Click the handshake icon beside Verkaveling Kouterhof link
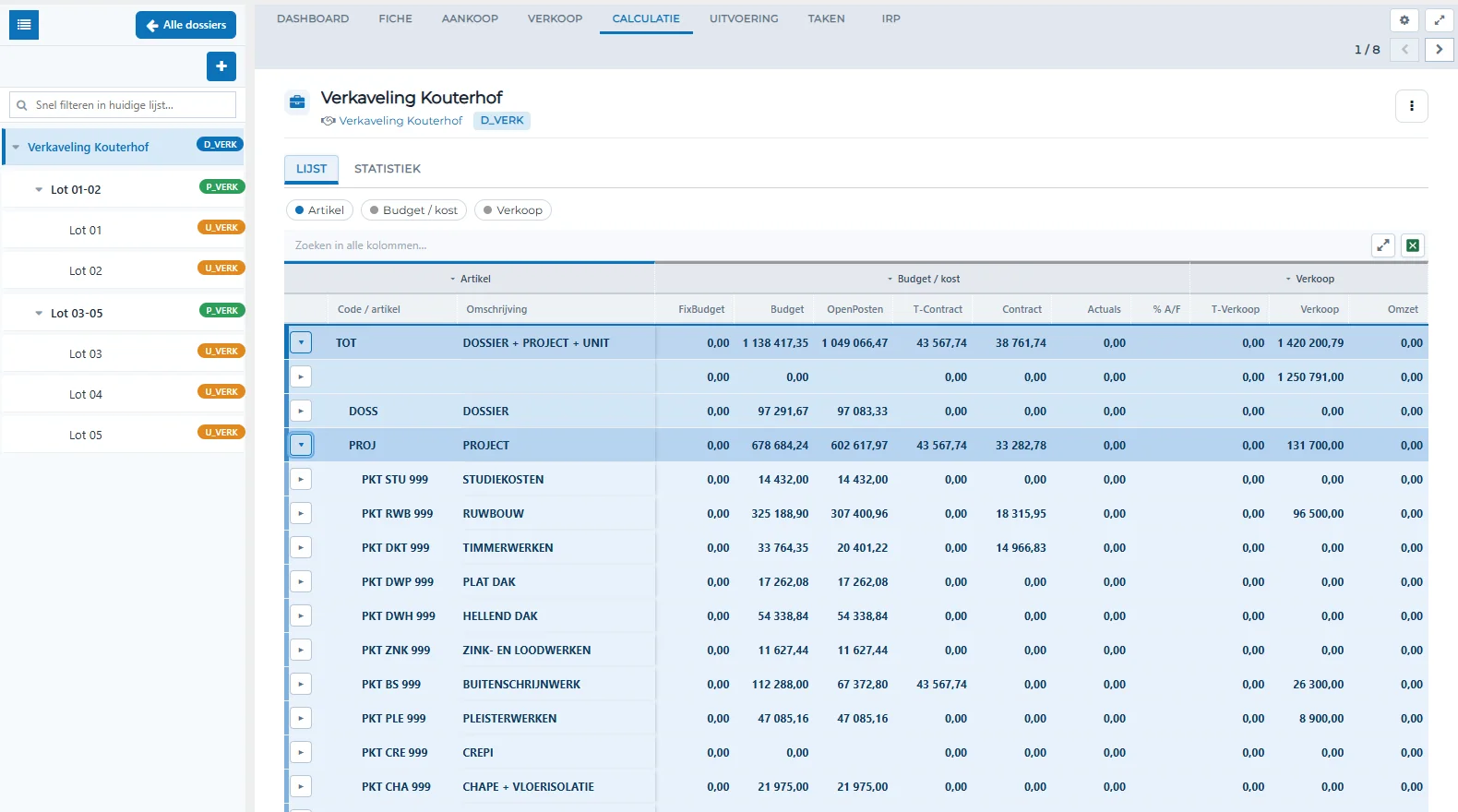Screen dimensions: 1458x812 click(x=329, y=121)
